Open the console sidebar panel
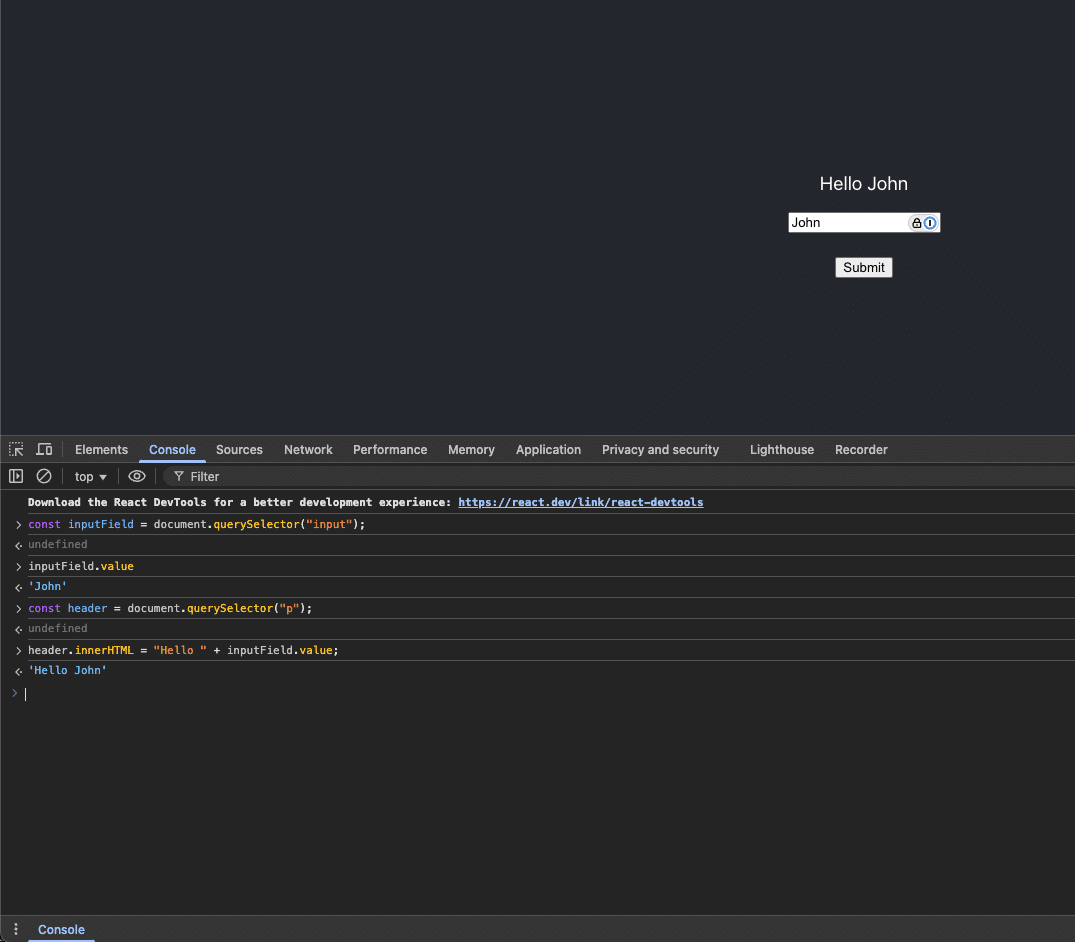The width and height of the screenshot is (1075, 942). pyautogui.click(x=16, y=476)
